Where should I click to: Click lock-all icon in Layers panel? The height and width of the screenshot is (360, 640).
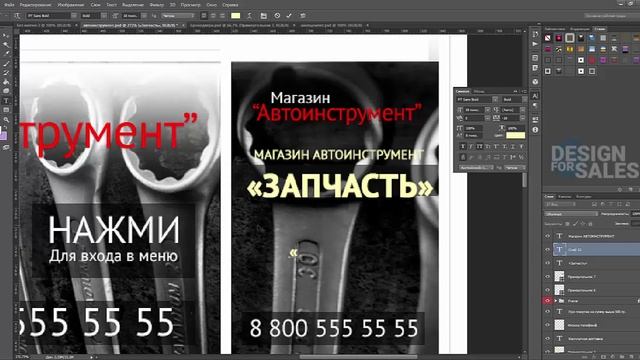590,224
